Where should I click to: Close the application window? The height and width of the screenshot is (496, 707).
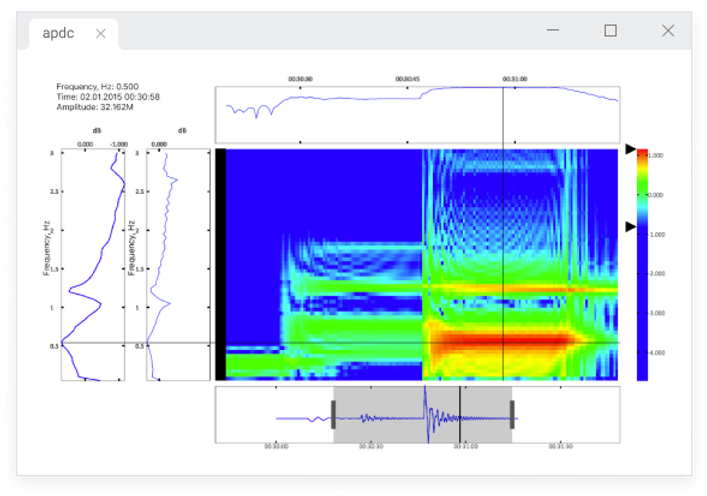(668, 31)
